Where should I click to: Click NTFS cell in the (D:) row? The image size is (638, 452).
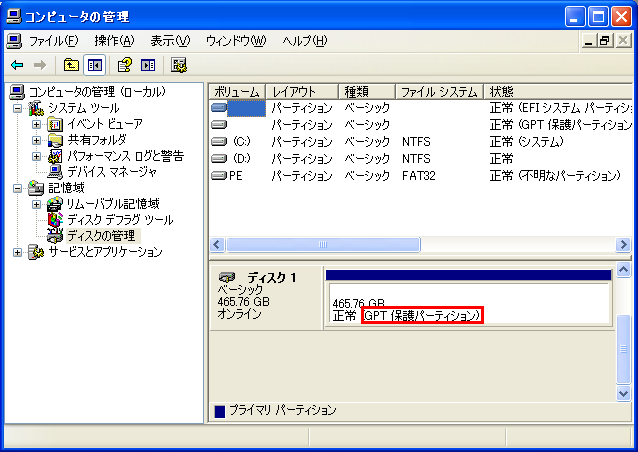coord(416,159)
